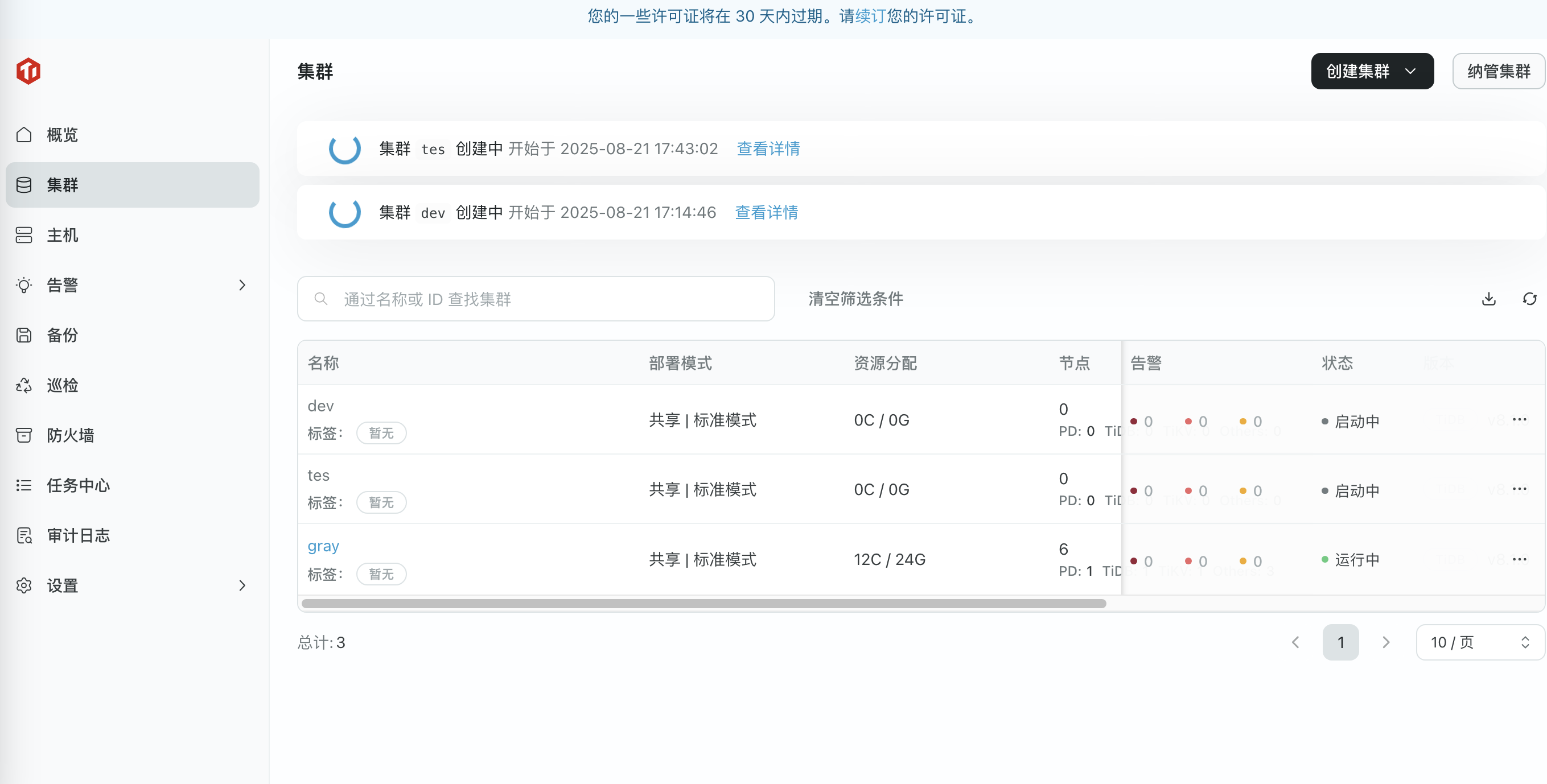Open the gray cluster link
Image resolution: width=1547 pixels, height=784 pixels.
323,546
